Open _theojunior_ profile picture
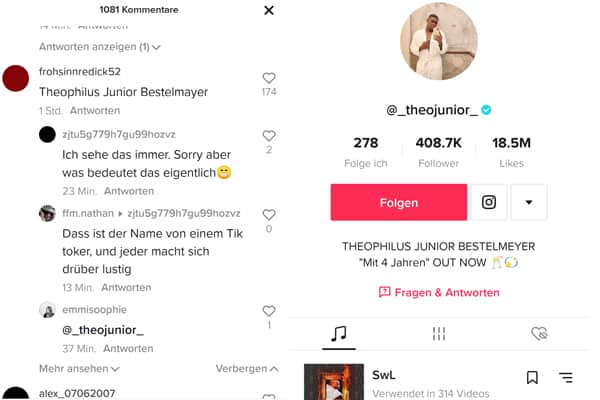Image resolution: width=600 pixels, height=400 pixels. [x=439, y=41]
